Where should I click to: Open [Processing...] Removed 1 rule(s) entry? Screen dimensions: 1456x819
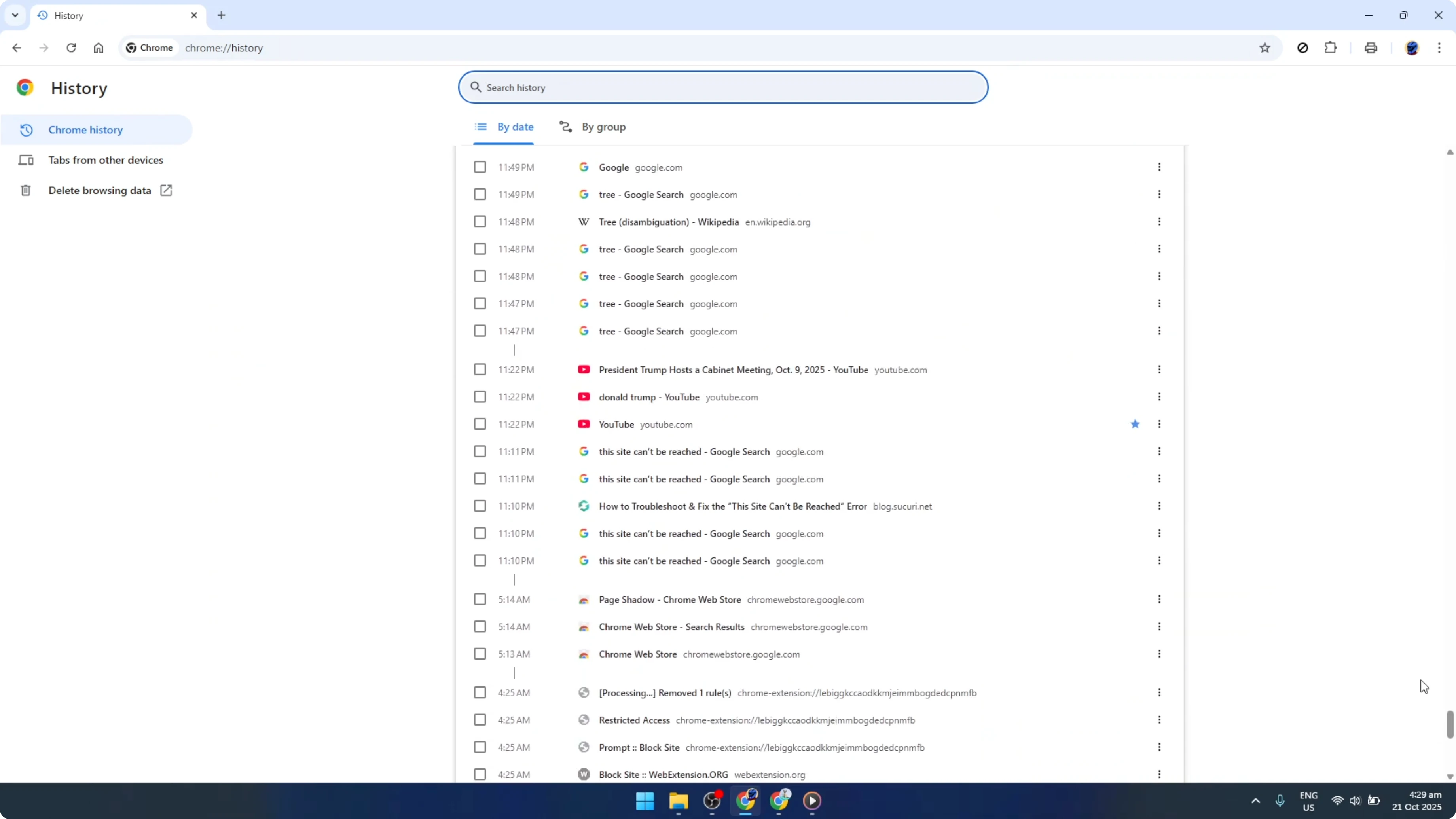(x=665, y=693)
